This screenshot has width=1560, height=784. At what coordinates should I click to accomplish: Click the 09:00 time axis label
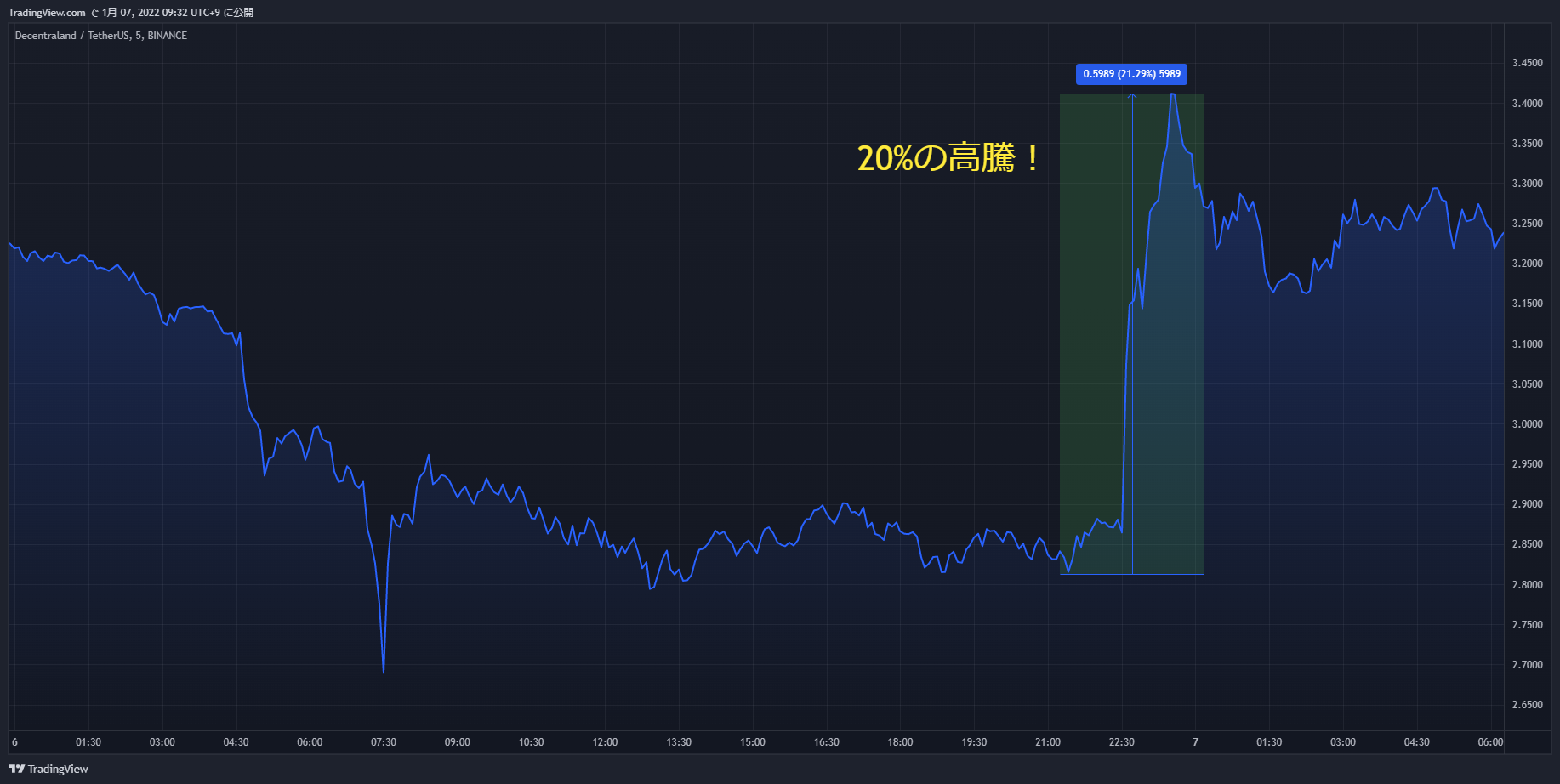coord(458,742)
